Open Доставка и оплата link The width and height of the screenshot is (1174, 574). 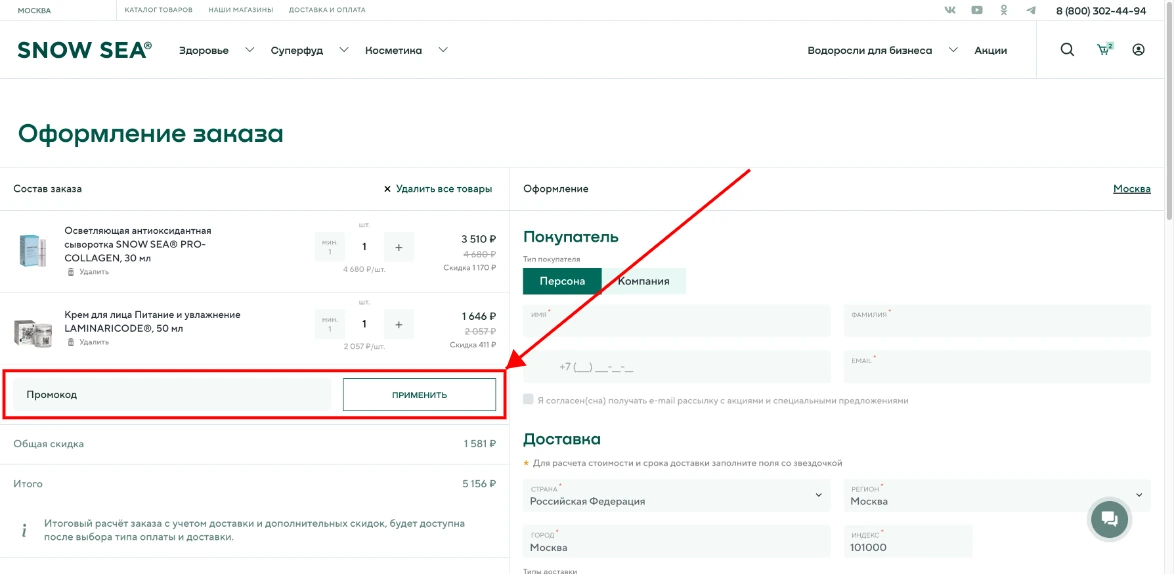[x=327, y=10]
